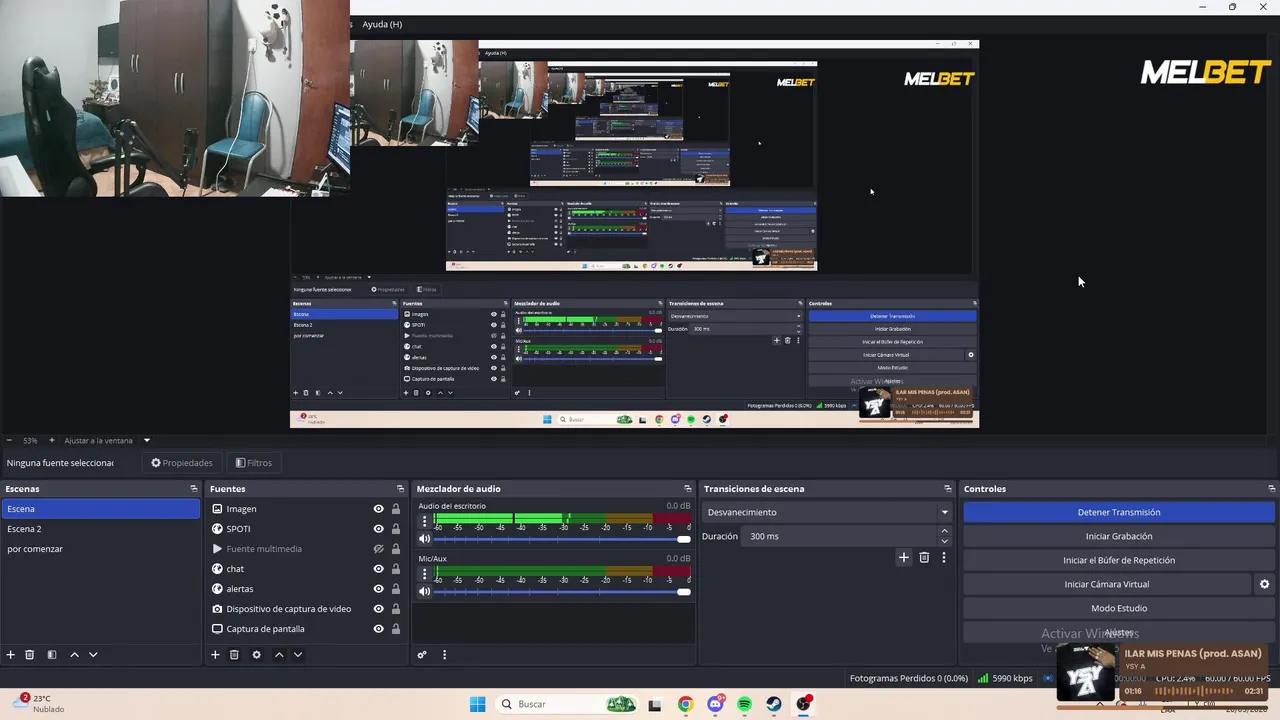Decrease the transition duration with down arrow

coord(944,541)
